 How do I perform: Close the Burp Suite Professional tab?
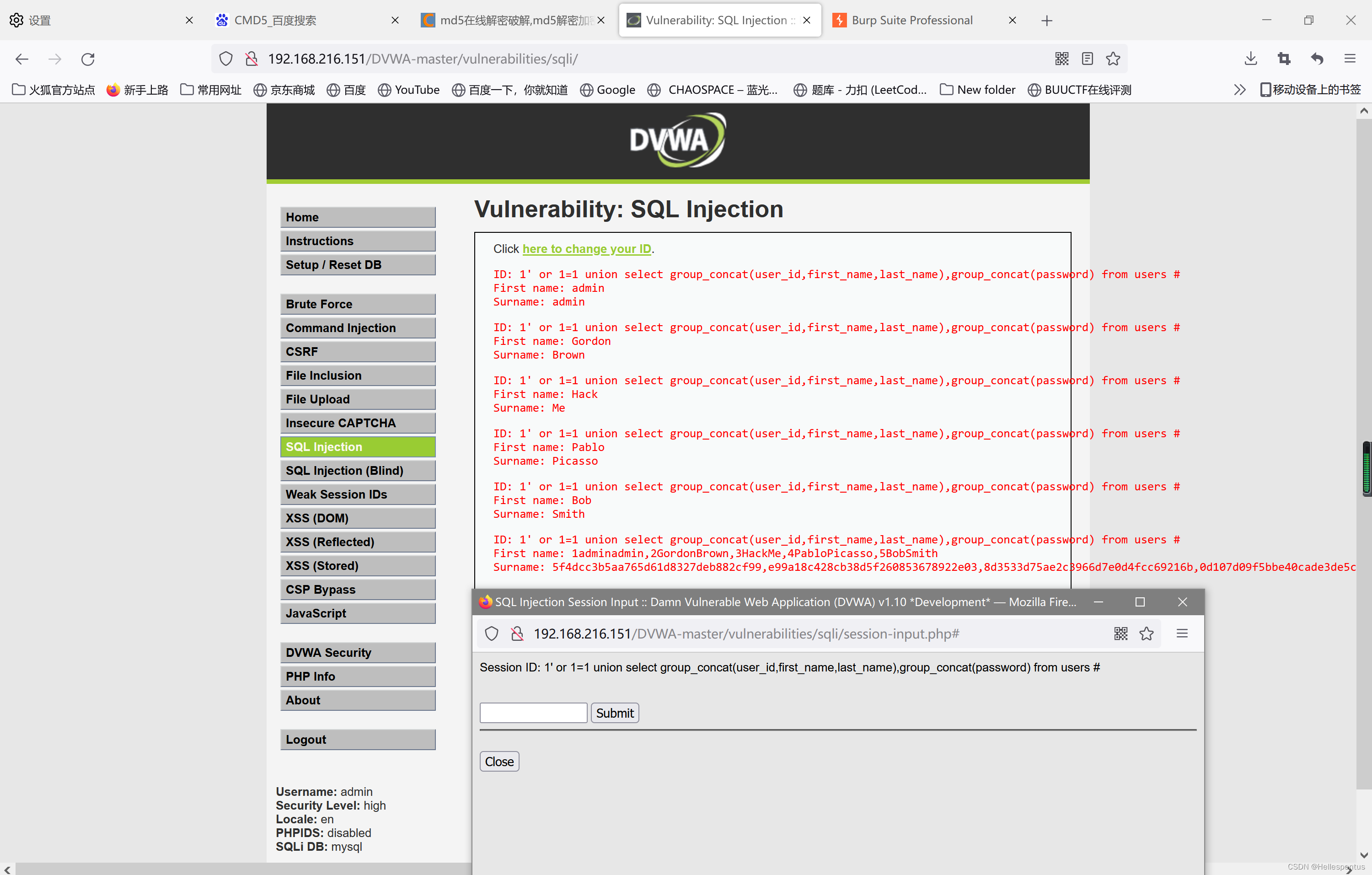(1013, 21)
